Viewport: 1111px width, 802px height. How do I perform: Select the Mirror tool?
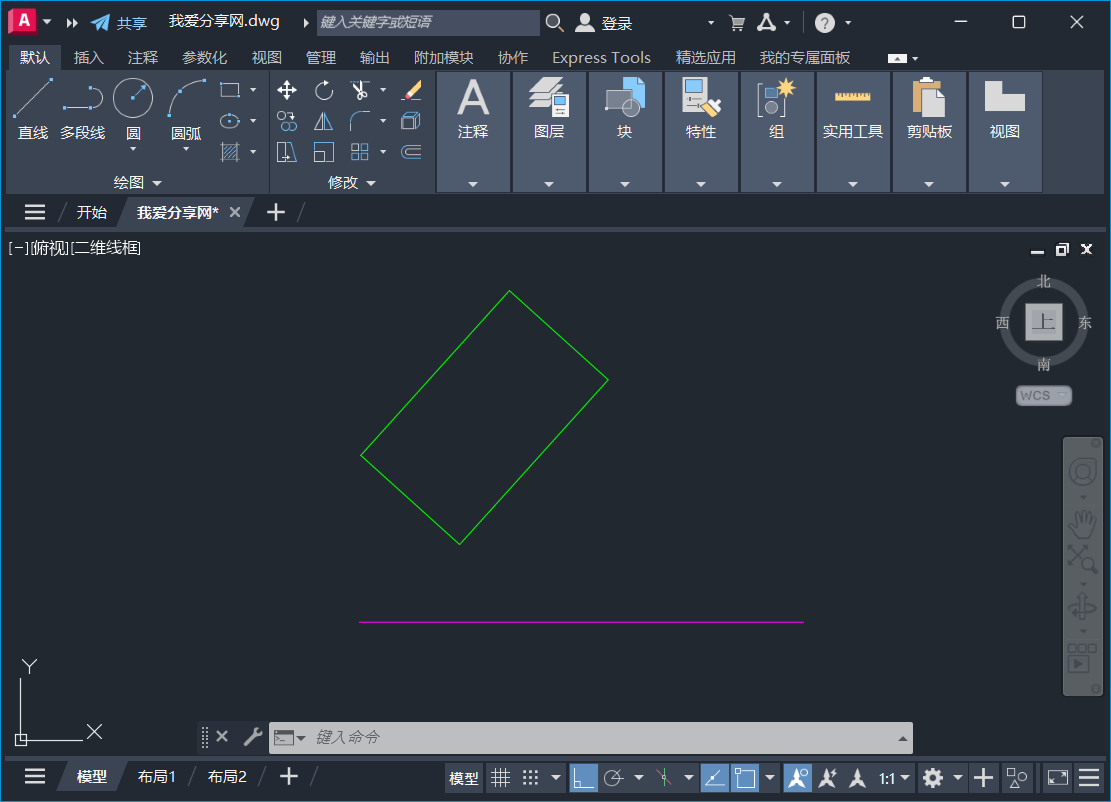pyautogui.click(x=322, y=120)
